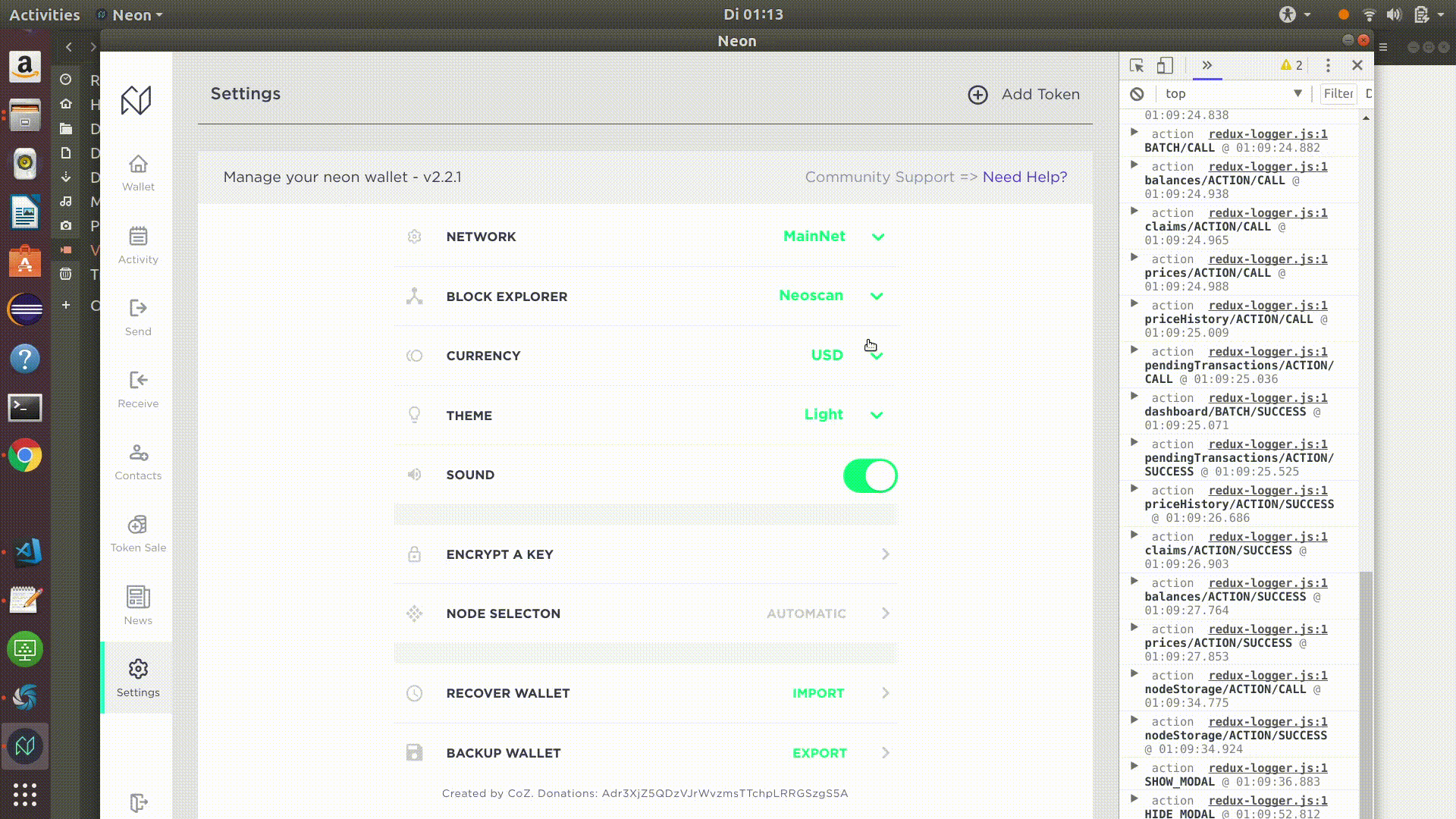Clear the DevTools console
1456x819 pixels.
1137,94
